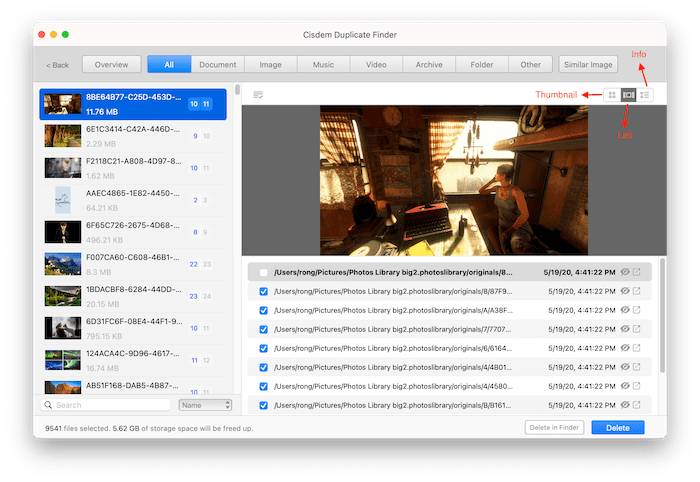Select the Image tab
Image resolution: width=700 pixels, height=482 pixels.
(x=270, y=65)
